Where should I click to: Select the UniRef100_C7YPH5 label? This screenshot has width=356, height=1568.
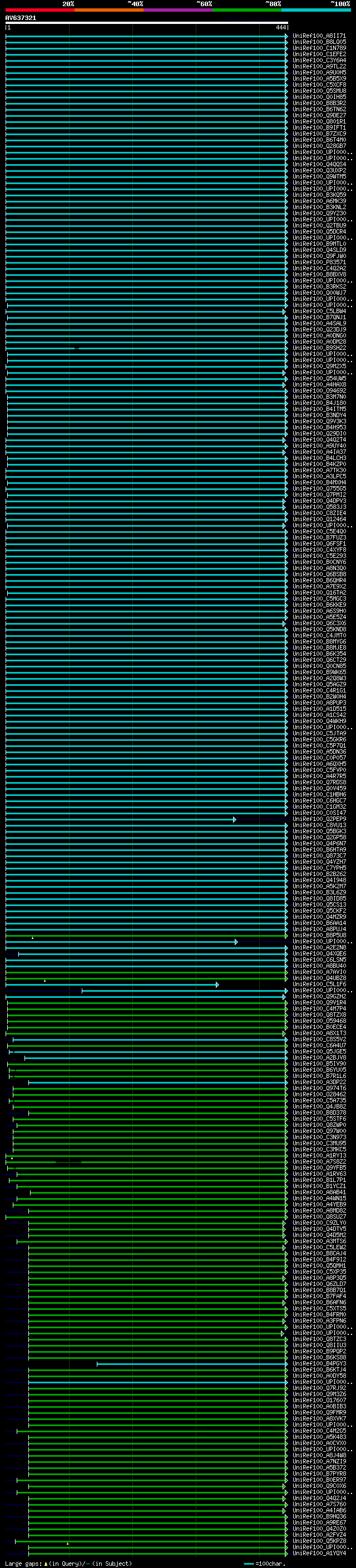pyautogui.click(x=319, y=868)
